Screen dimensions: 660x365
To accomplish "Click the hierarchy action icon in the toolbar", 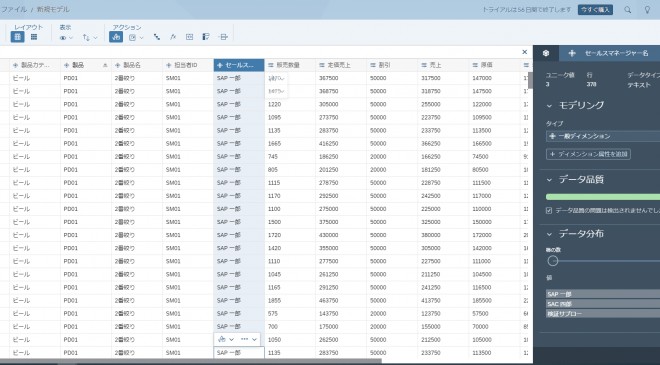I will pyautogui.click(x=157, y=37).
